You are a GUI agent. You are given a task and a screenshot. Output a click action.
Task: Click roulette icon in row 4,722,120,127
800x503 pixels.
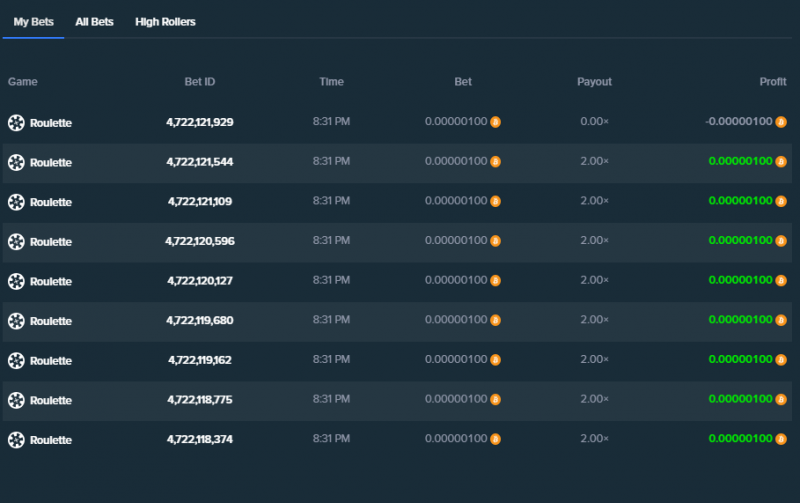point(16,281)
